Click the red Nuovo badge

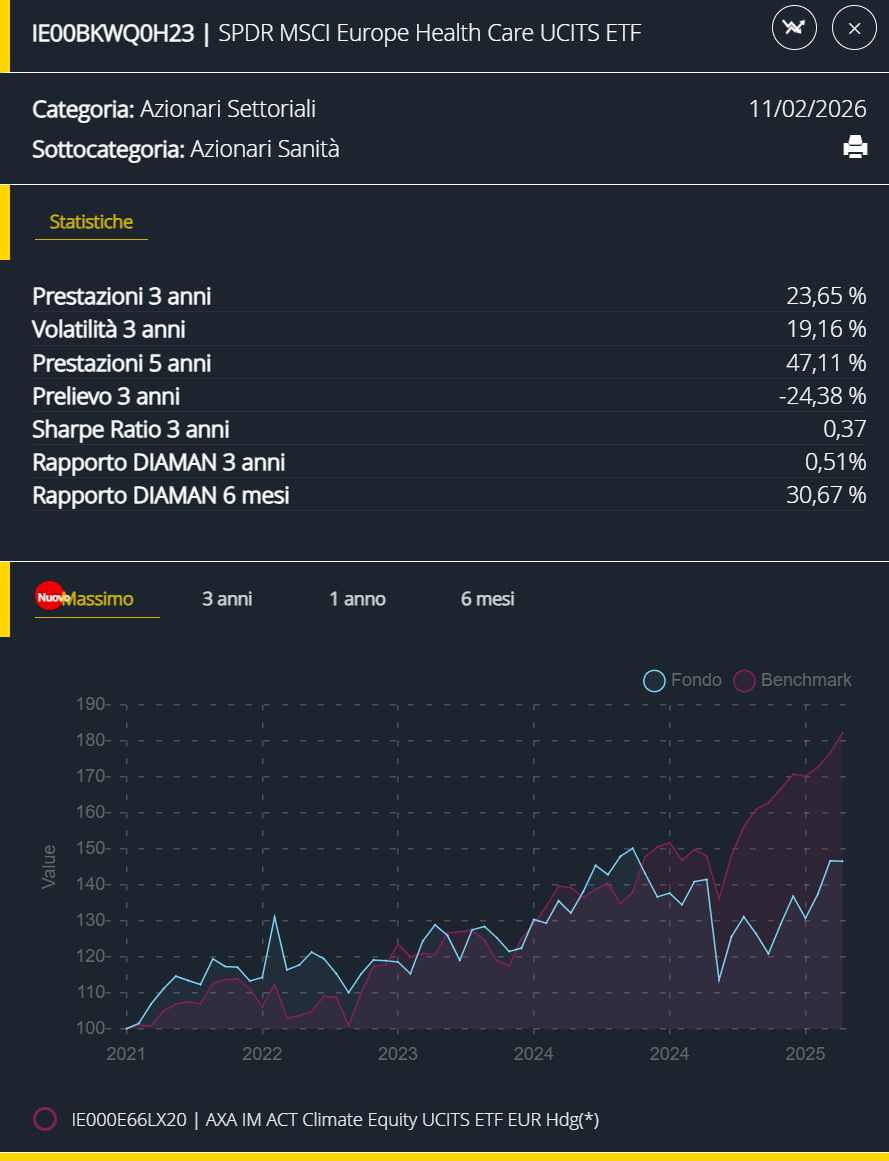49,597
